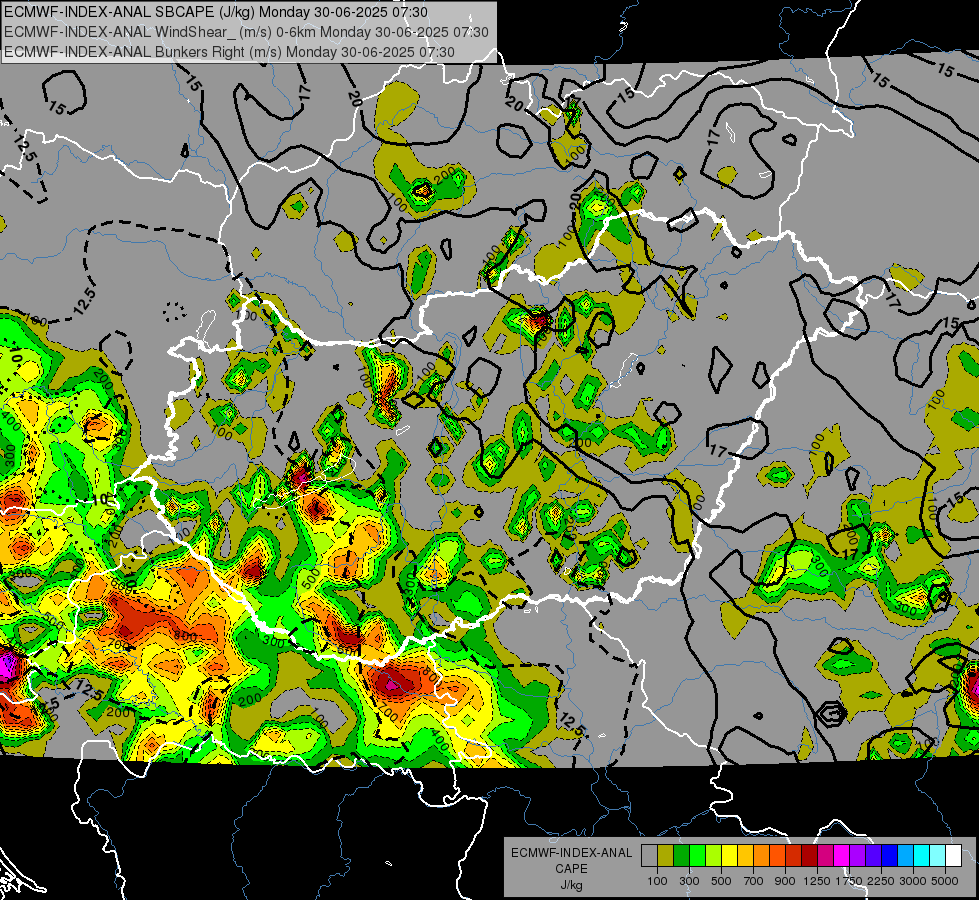Screen dimensions: 979x900
Task: Select the dark red legend swatch before 1250
Action: pos(809,855)
